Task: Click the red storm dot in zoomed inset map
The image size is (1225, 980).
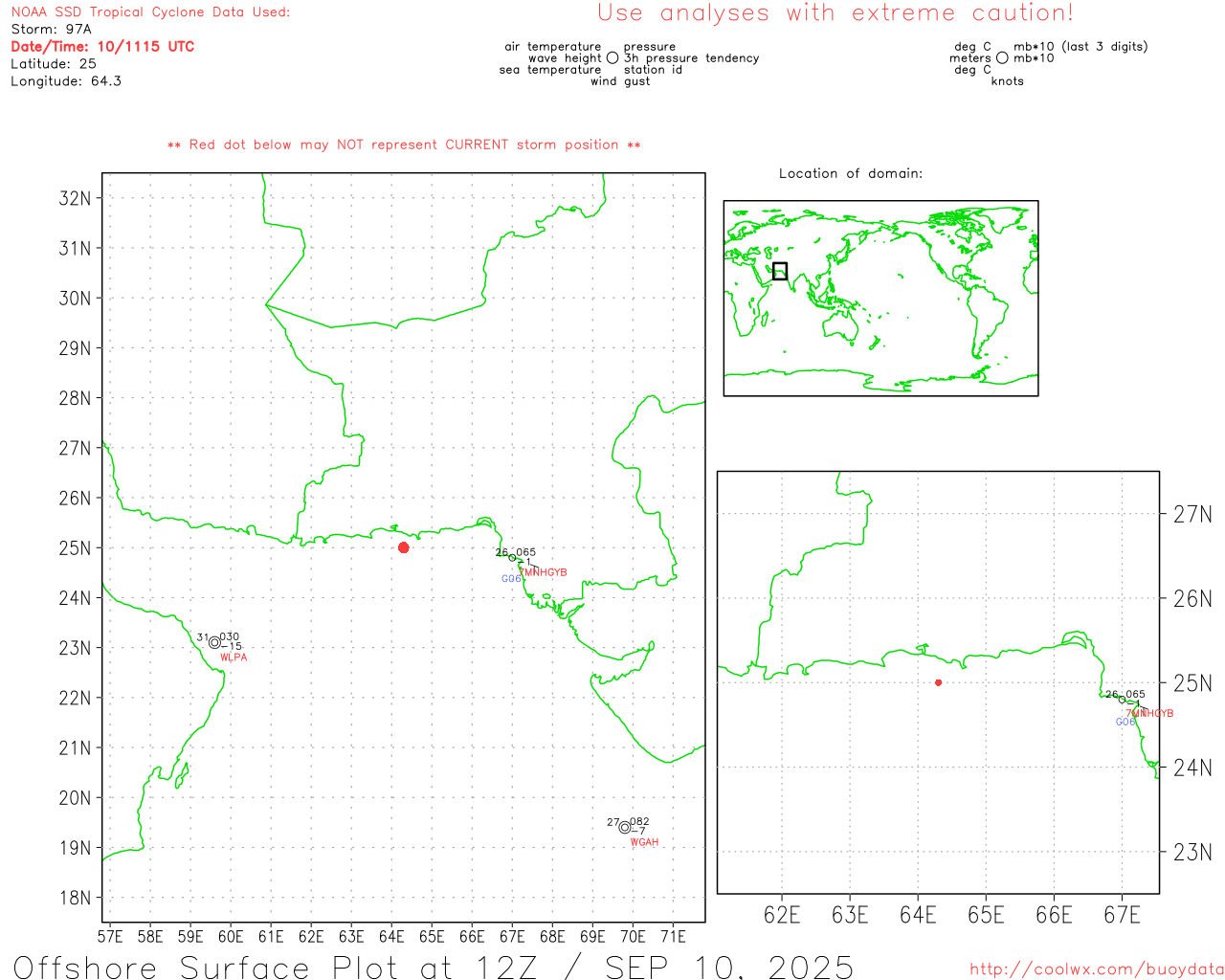Action: tap(938, 682)
